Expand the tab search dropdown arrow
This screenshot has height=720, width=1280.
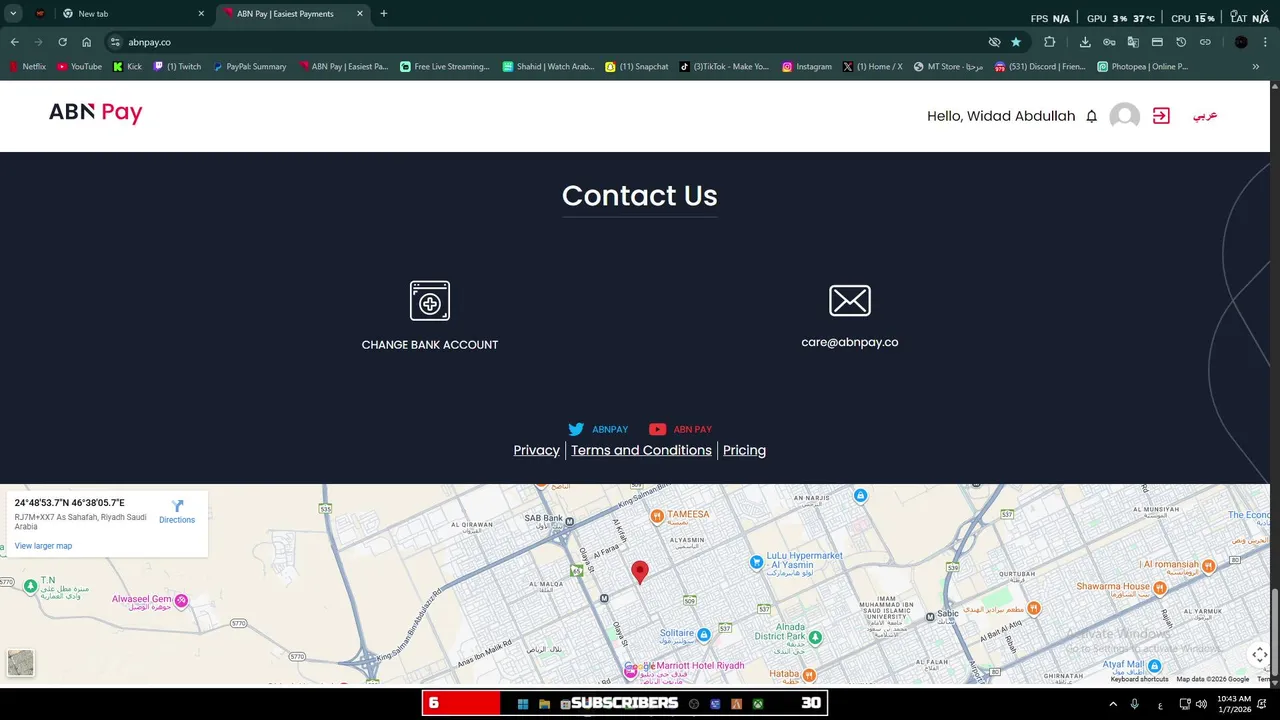point(13,14)
